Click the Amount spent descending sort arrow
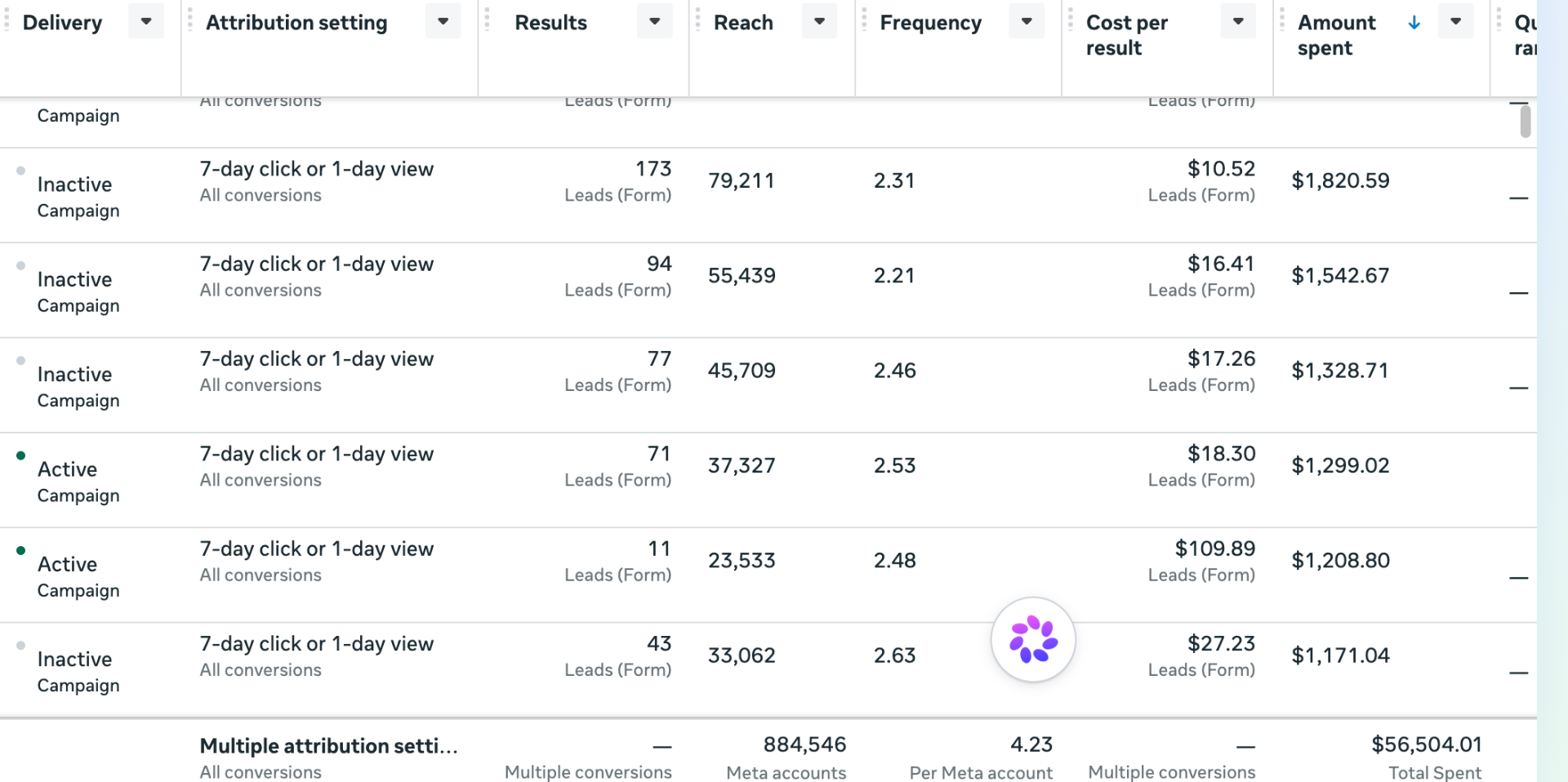Image resolution: width=1568 pixels, height=782 pixels. pos(1414,23)
